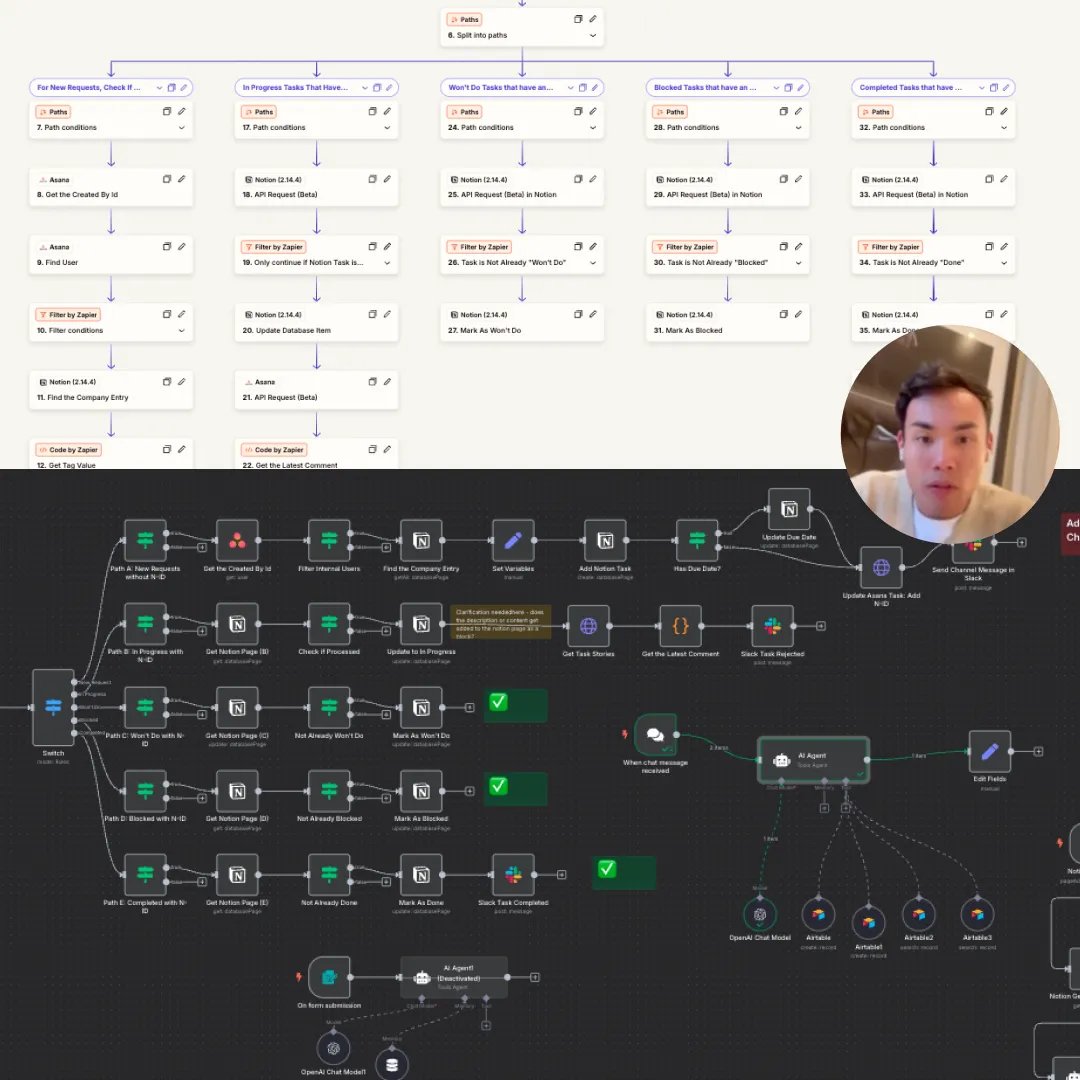Duplicate Zapier step 18 API Request (Beta)
The height and width of the screenshot is (1080, 1080).
[373, 179]
